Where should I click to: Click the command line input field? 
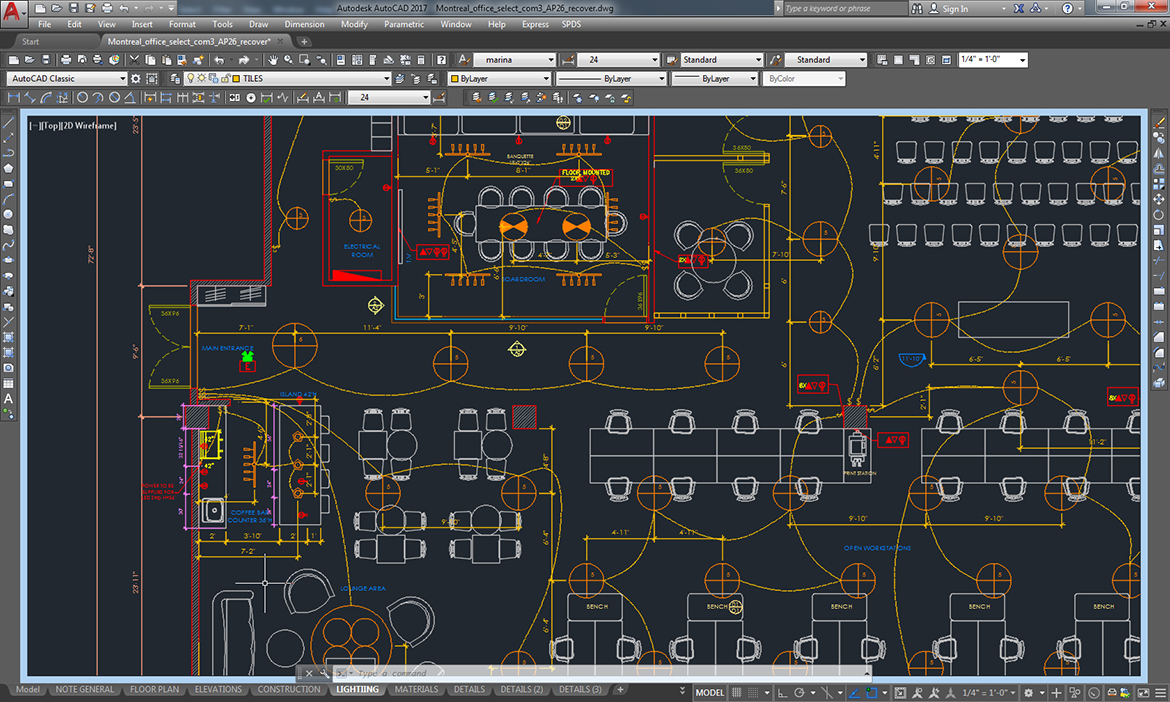(500, 673)
